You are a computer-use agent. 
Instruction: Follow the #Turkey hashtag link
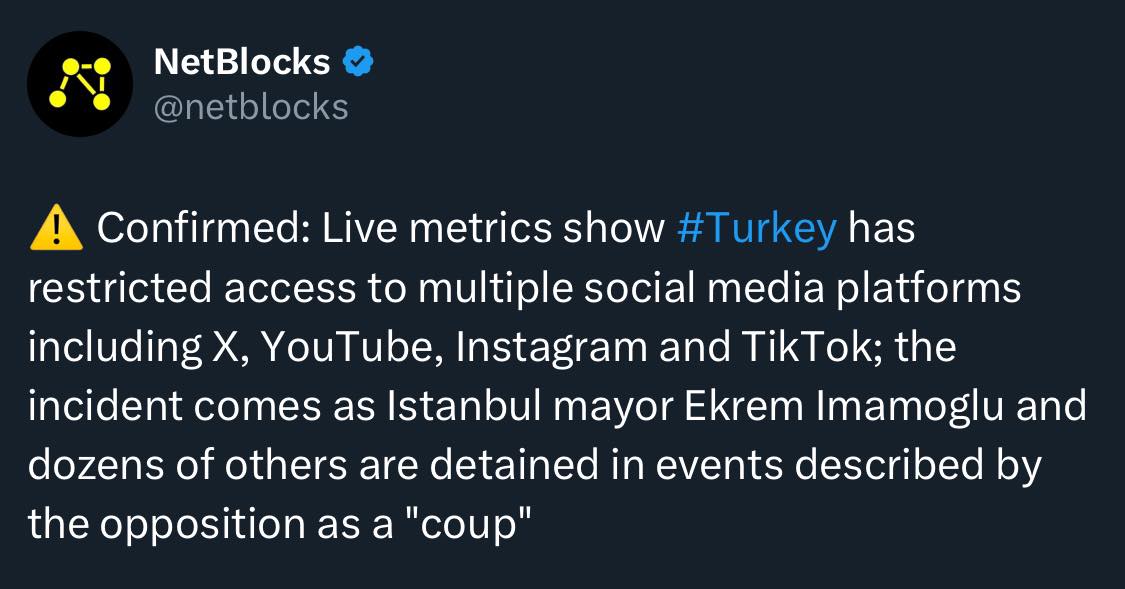coord(757,229)
